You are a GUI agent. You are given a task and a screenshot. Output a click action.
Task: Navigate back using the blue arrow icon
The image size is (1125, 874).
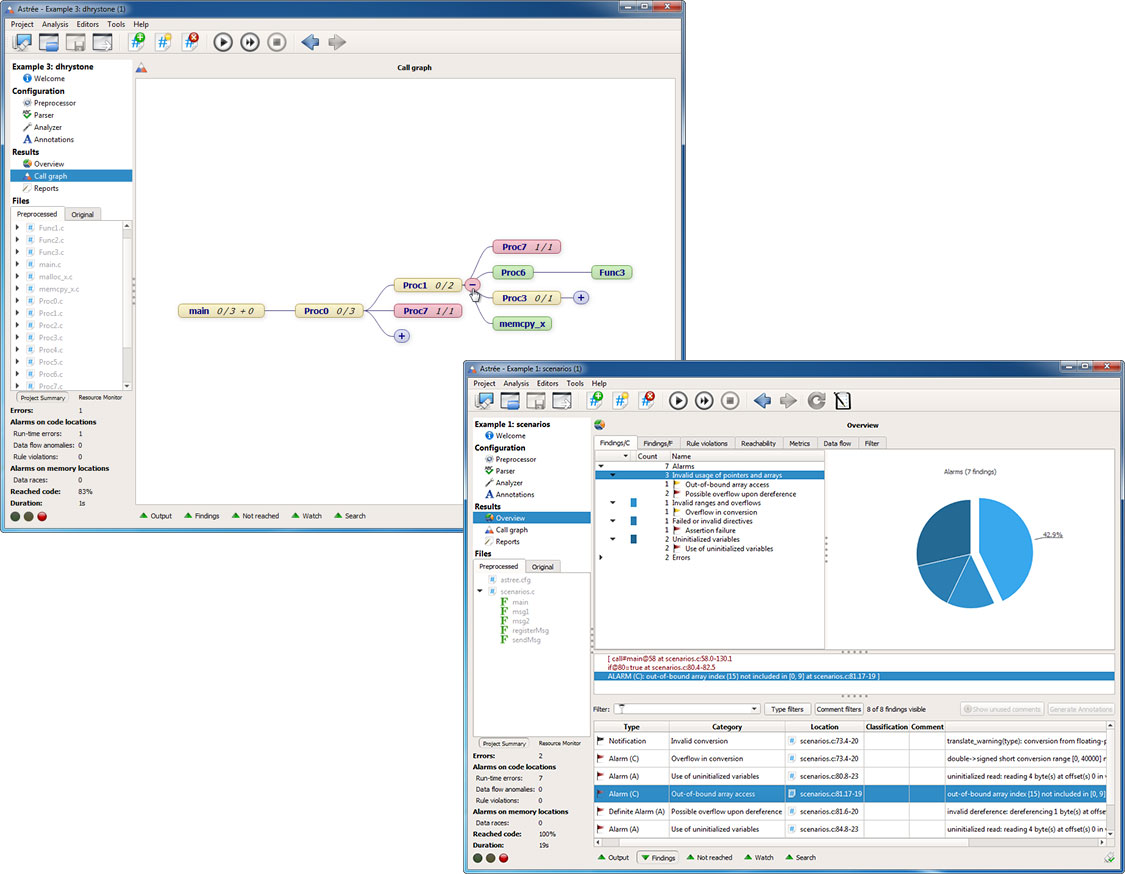coord(311,42)
